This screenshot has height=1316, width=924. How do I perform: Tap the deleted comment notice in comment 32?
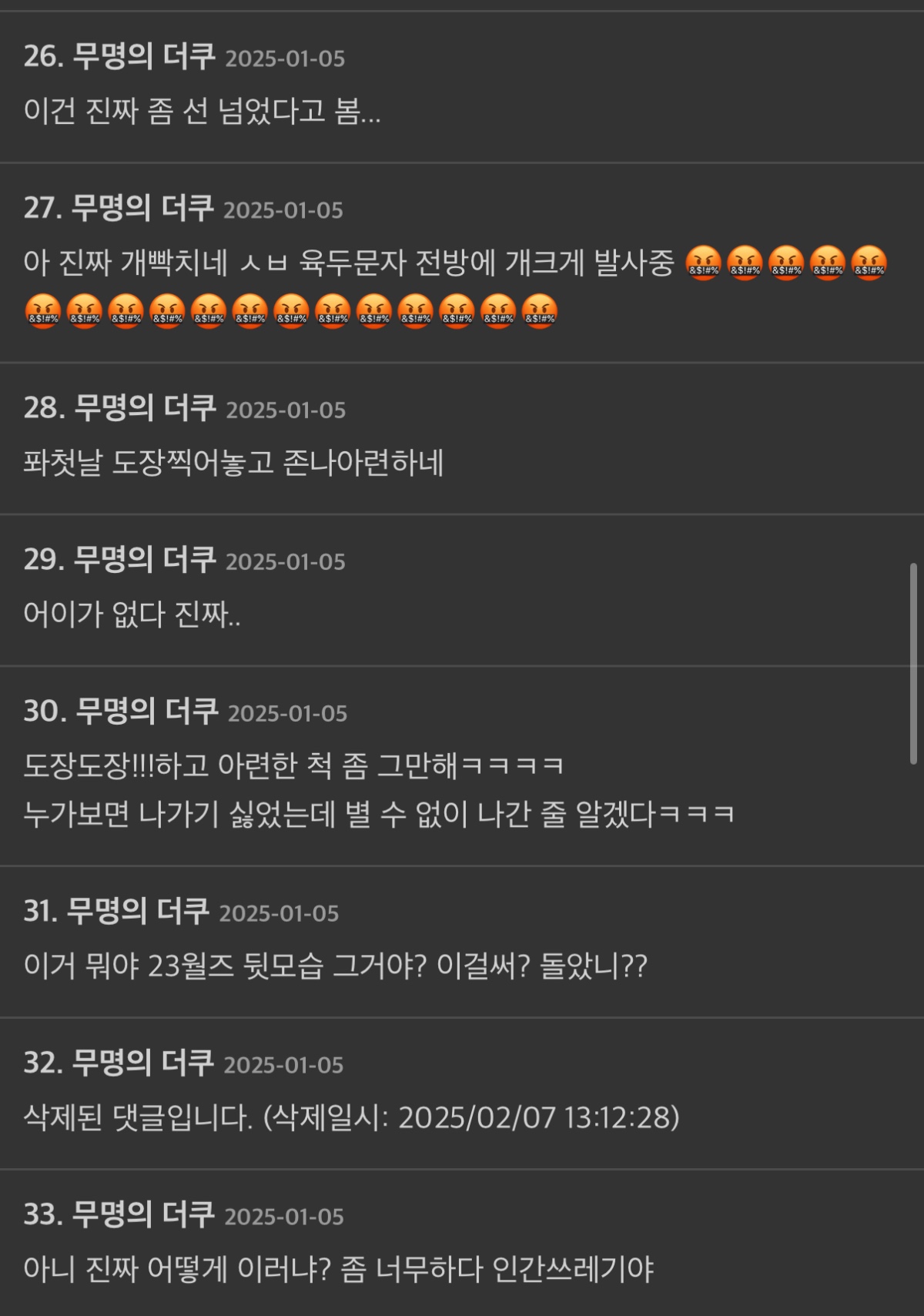pyautogui.click(x=351, y=1117)
